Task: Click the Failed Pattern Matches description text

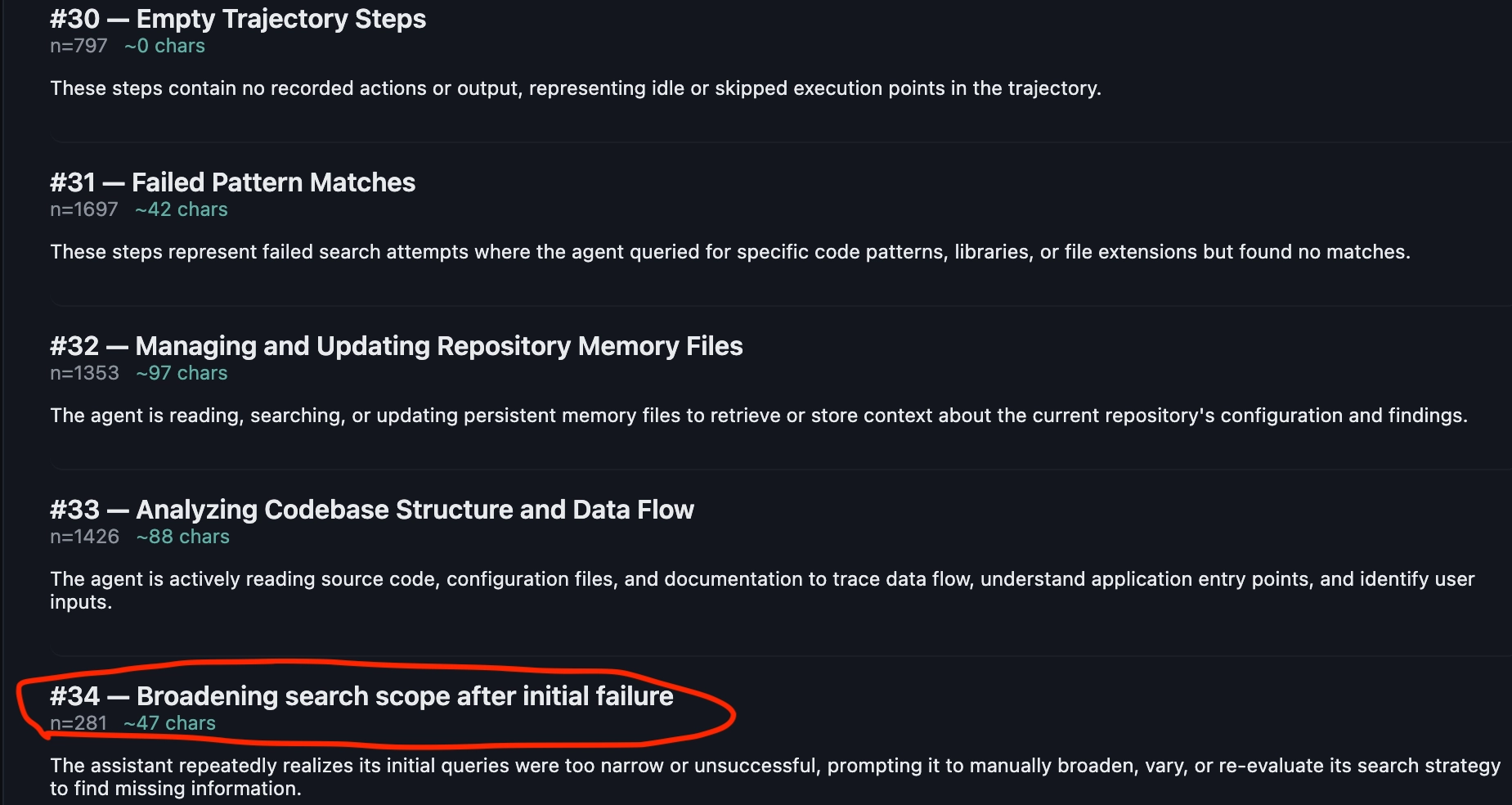Action: coord(730,252)
